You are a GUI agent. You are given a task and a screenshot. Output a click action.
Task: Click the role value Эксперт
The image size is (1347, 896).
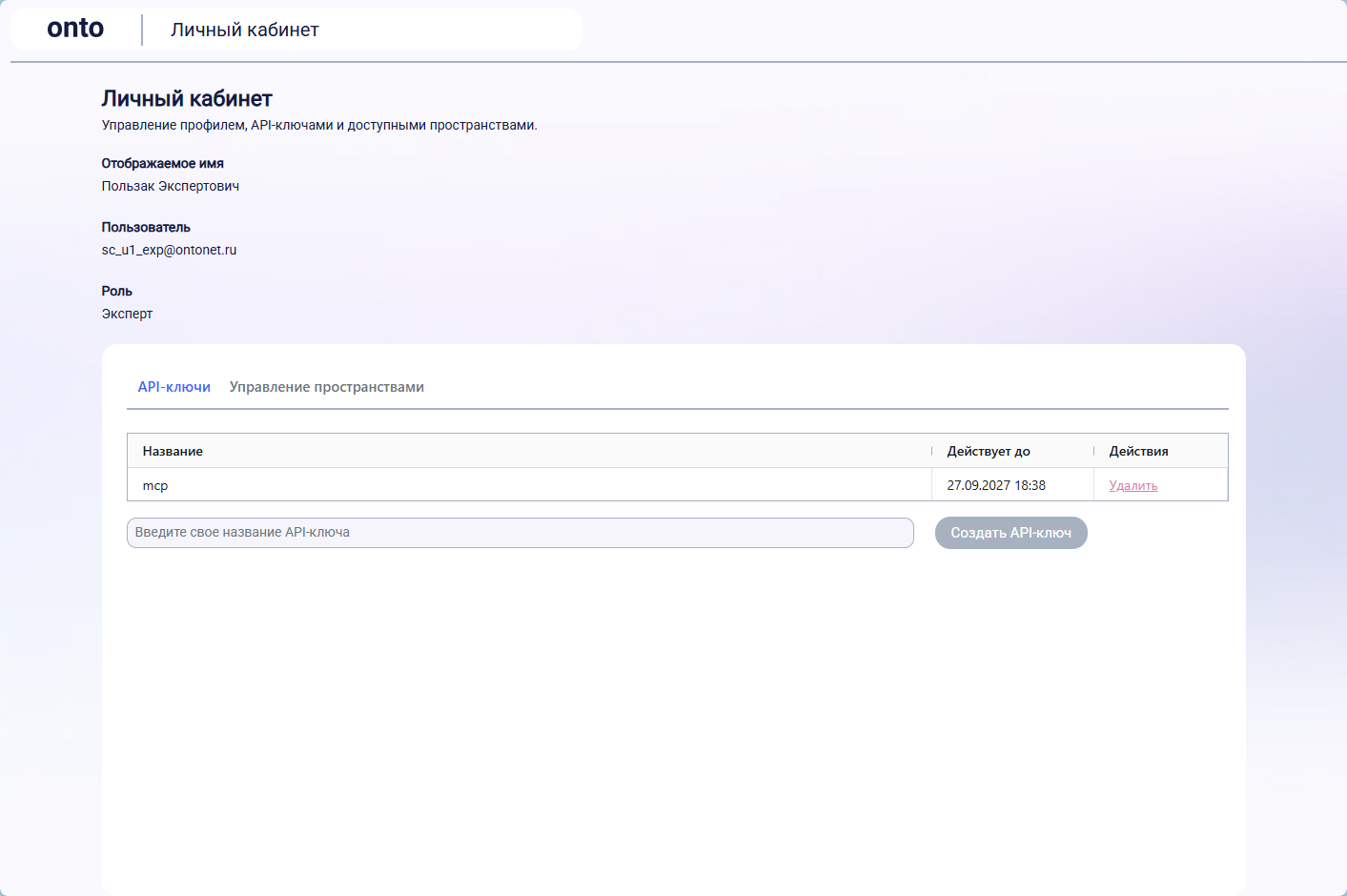tap(128, 314)
